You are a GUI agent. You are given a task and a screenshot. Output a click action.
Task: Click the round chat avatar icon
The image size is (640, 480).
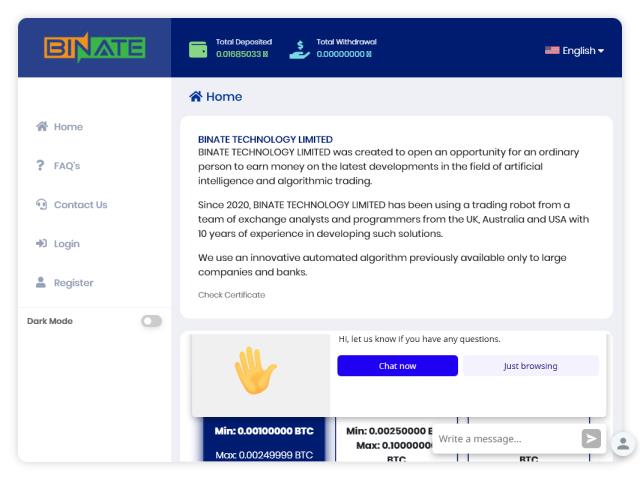coord(623,443)
